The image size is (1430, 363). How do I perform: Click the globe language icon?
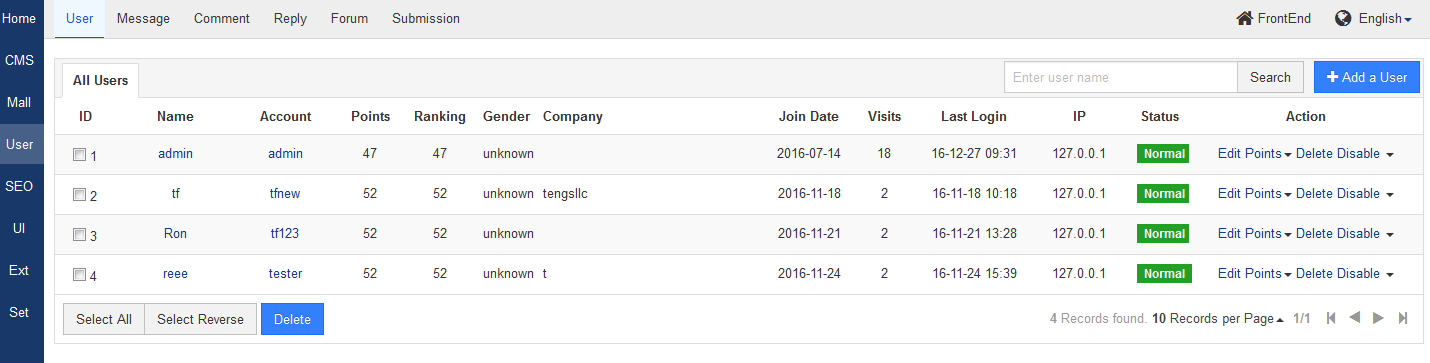[x=1343, y=18]
